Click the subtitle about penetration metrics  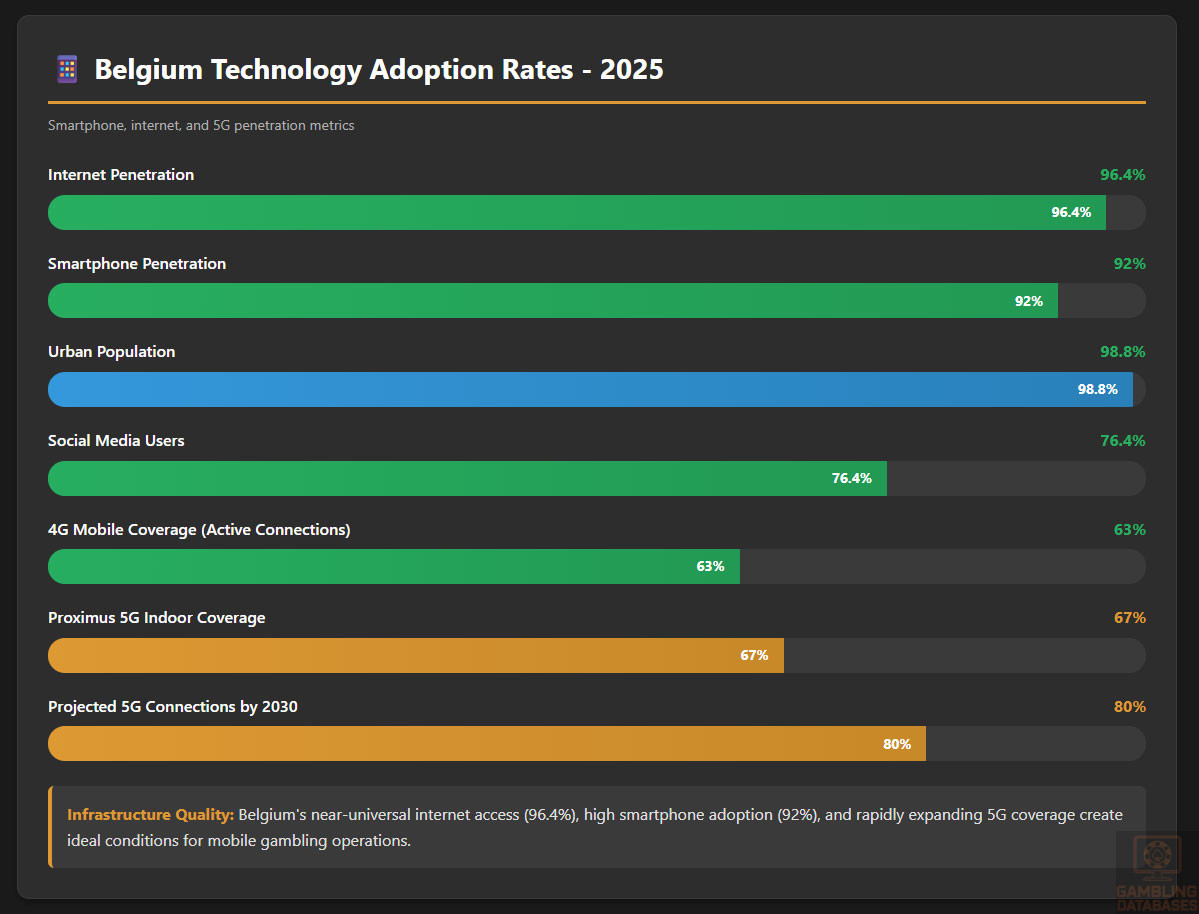(x=201, y=126)
